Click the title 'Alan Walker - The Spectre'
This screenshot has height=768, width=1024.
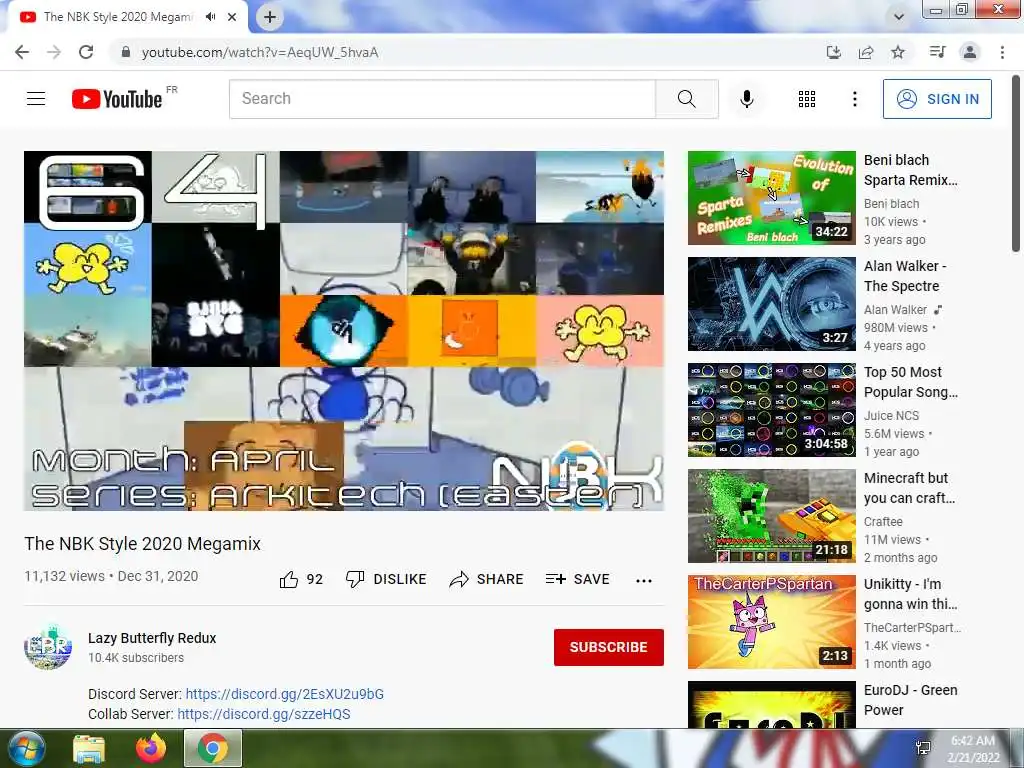pyautogui.click(x=905, y=276)
